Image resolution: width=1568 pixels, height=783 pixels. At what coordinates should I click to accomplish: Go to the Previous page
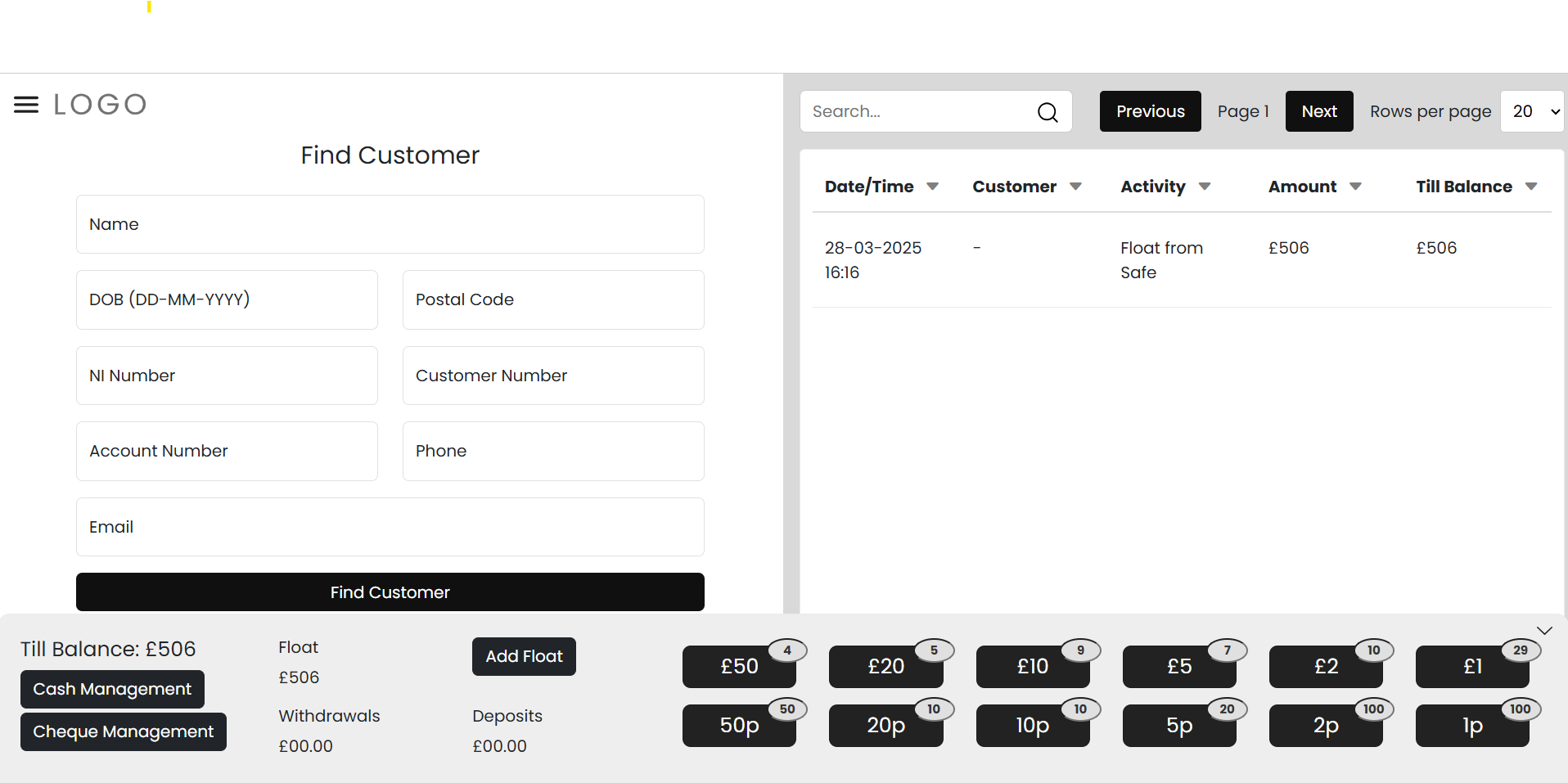pos(1150,111)
